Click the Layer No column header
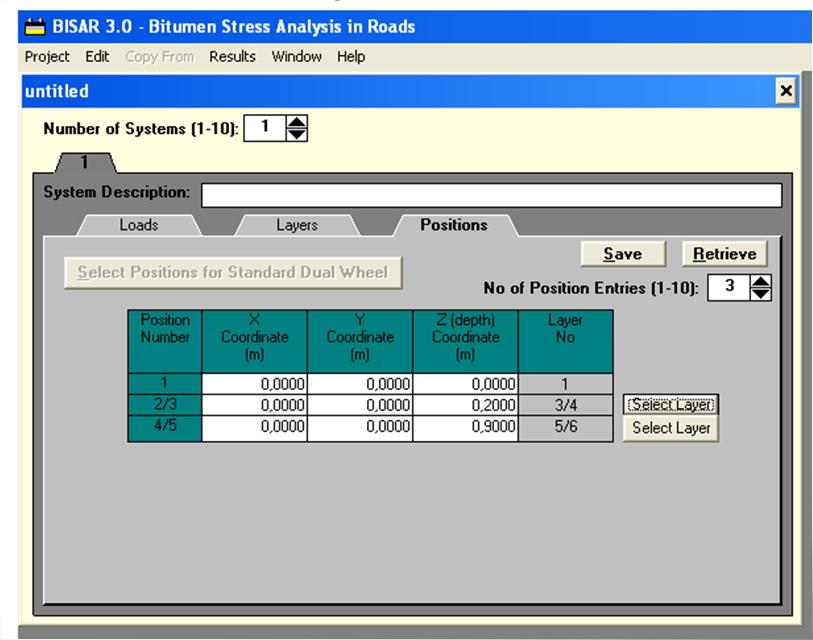This screenshot has height=640, width=813. [566, 342]
